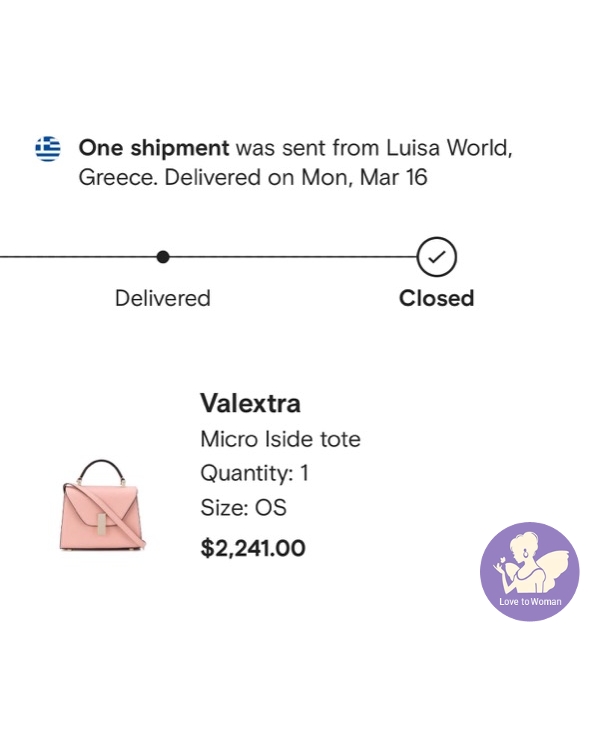Click the Luisa World sender name
Viewport: 600px width, 750px height.
455,148
